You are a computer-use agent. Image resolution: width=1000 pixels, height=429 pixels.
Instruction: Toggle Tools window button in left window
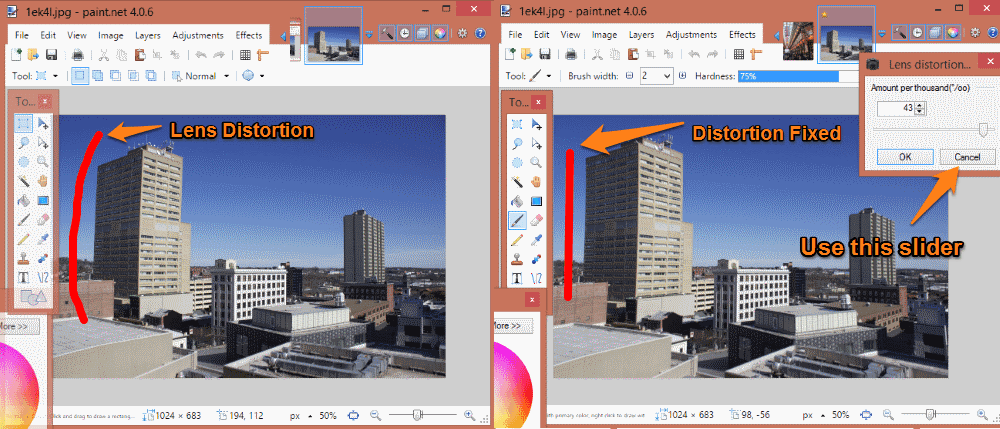[x=386, y=33]
